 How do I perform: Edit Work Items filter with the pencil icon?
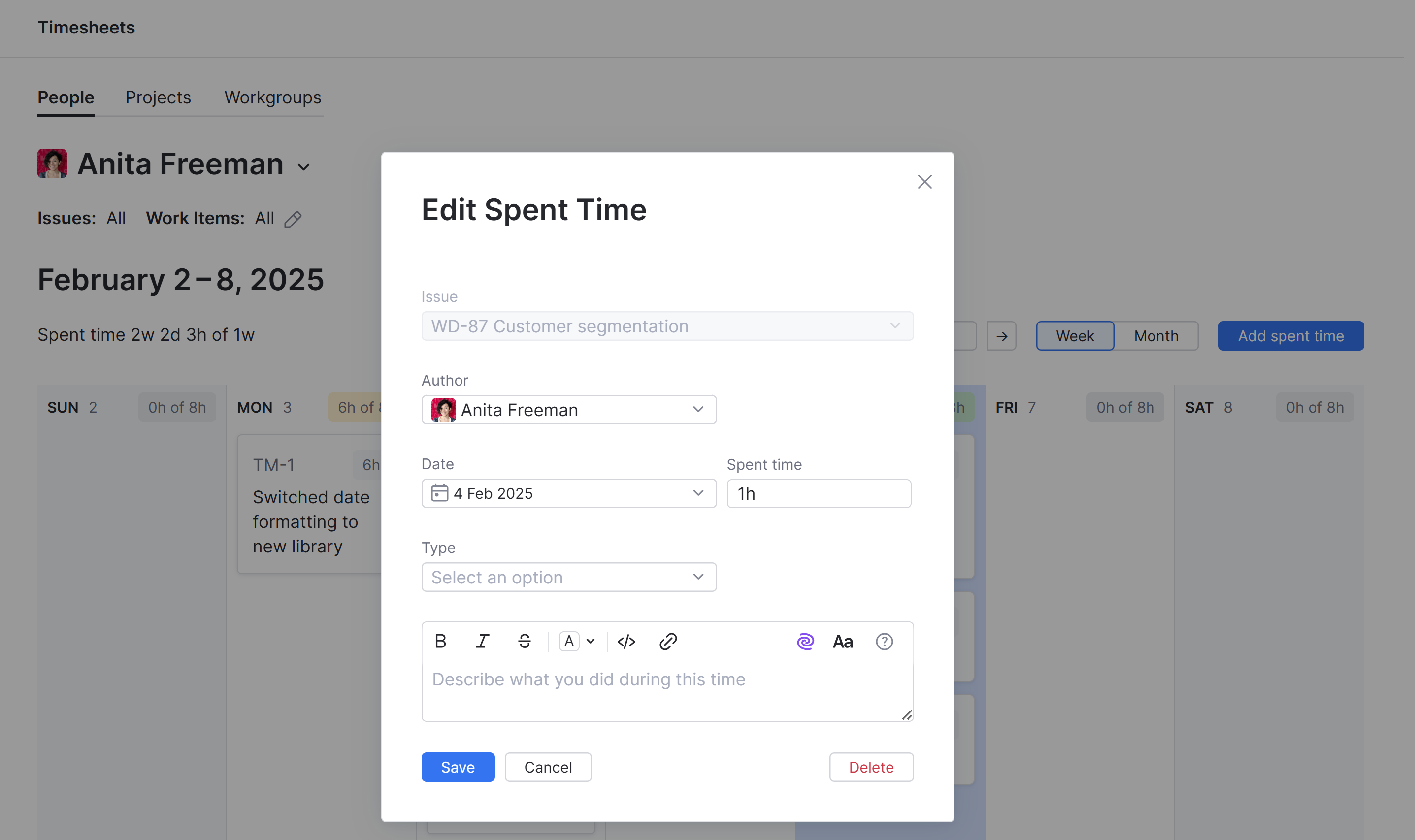point(294,219)
